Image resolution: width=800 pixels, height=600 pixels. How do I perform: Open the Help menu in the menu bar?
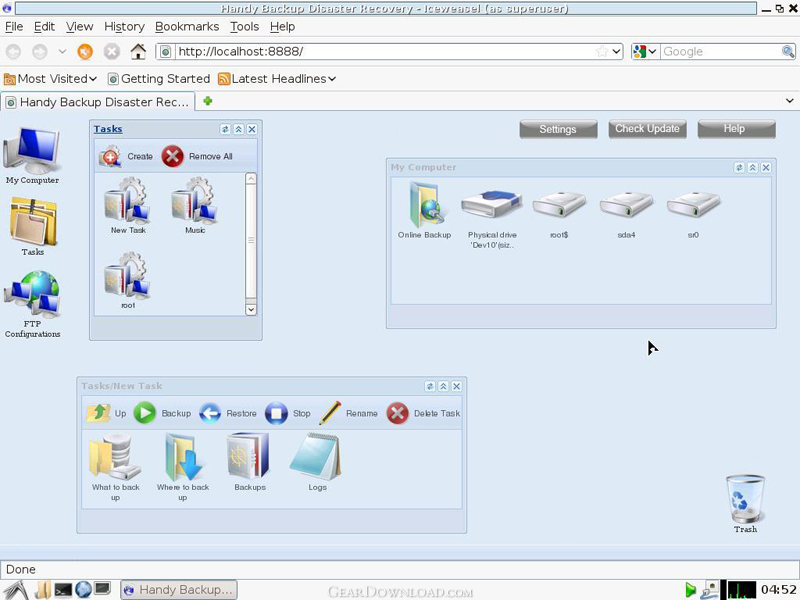(282, 27)
